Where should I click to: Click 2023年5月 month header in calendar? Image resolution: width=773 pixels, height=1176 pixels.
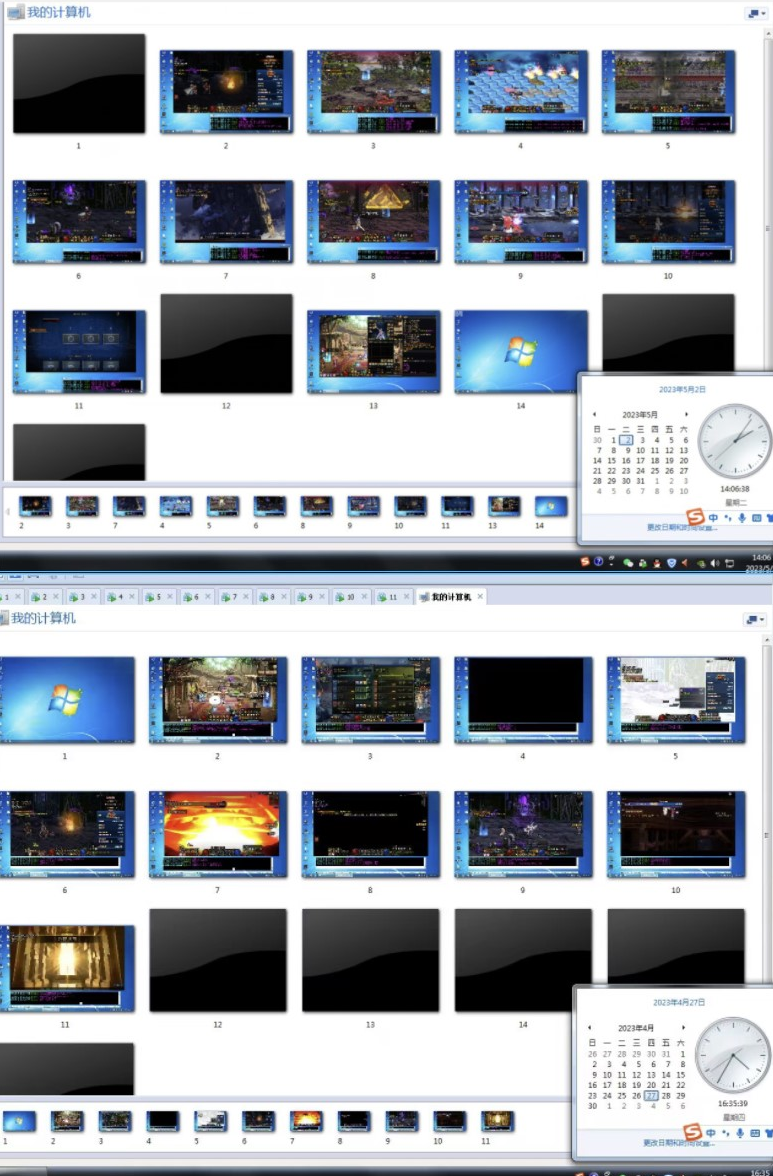640,414
